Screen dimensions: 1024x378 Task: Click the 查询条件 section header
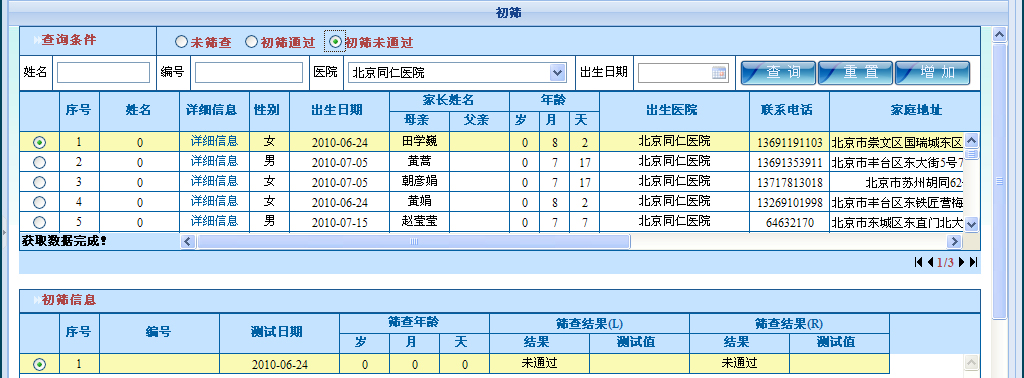(x=69, y=40)
